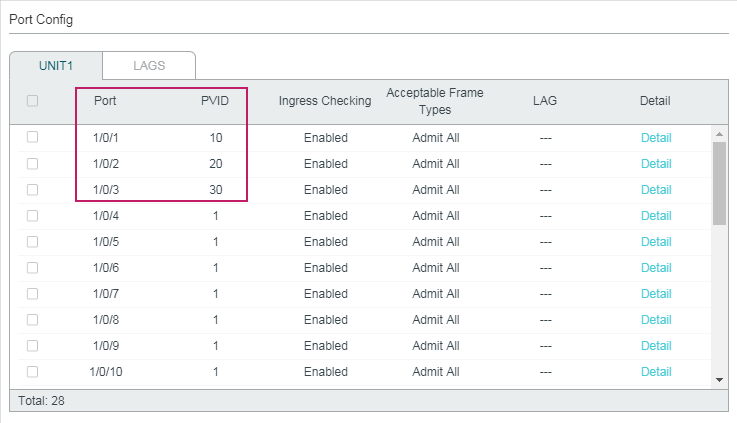Click the scroll up arrow of the table

coord(719,134)
